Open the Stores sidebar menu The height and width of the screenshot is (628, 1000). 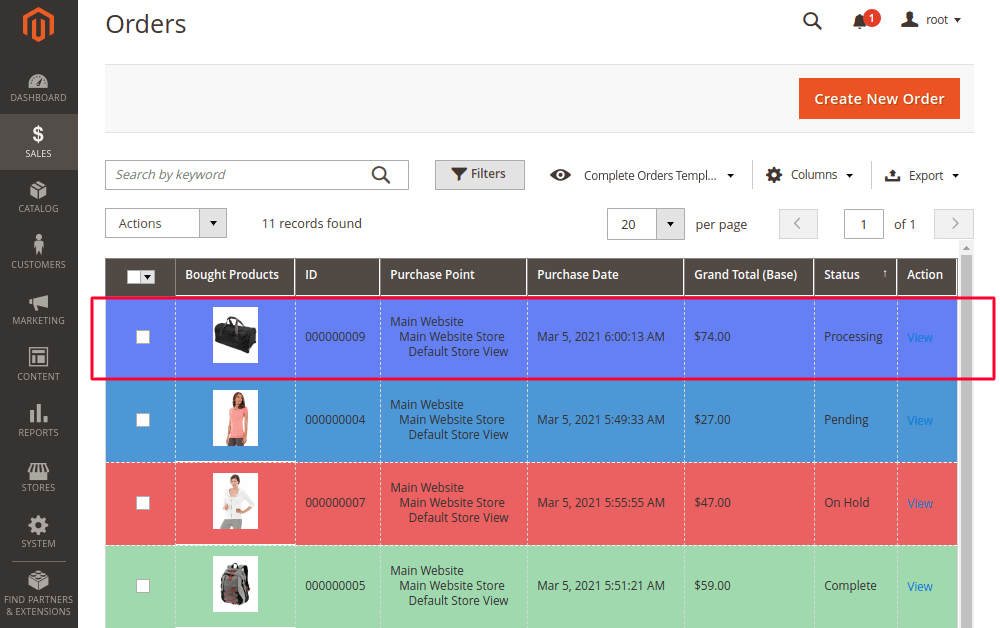(38, 477)
